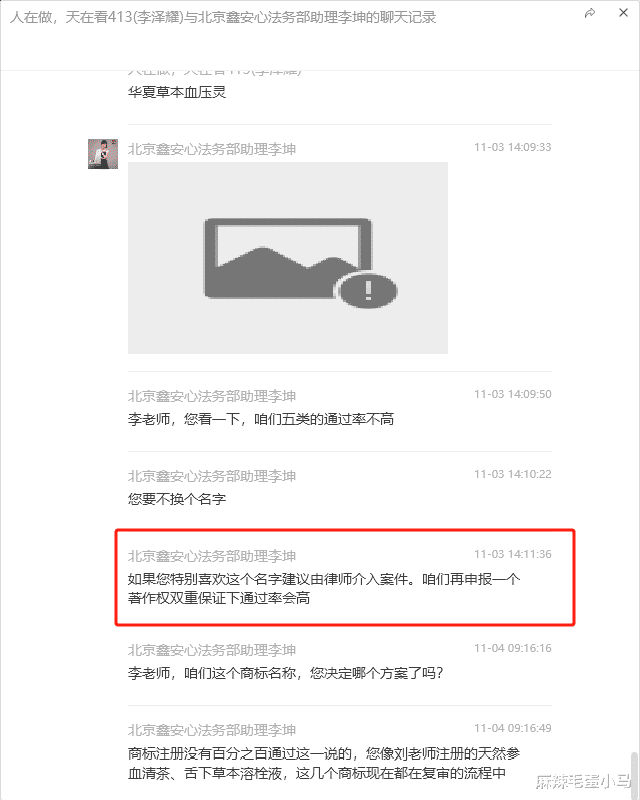The width and height of the screenshot is (640, 800).
Task: Close the chat record window
Action: [623, 13]
